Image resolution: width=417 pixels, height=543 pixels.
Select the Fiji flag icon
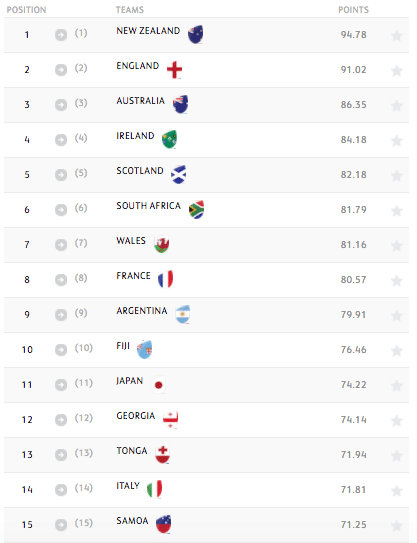coord(144,349)
